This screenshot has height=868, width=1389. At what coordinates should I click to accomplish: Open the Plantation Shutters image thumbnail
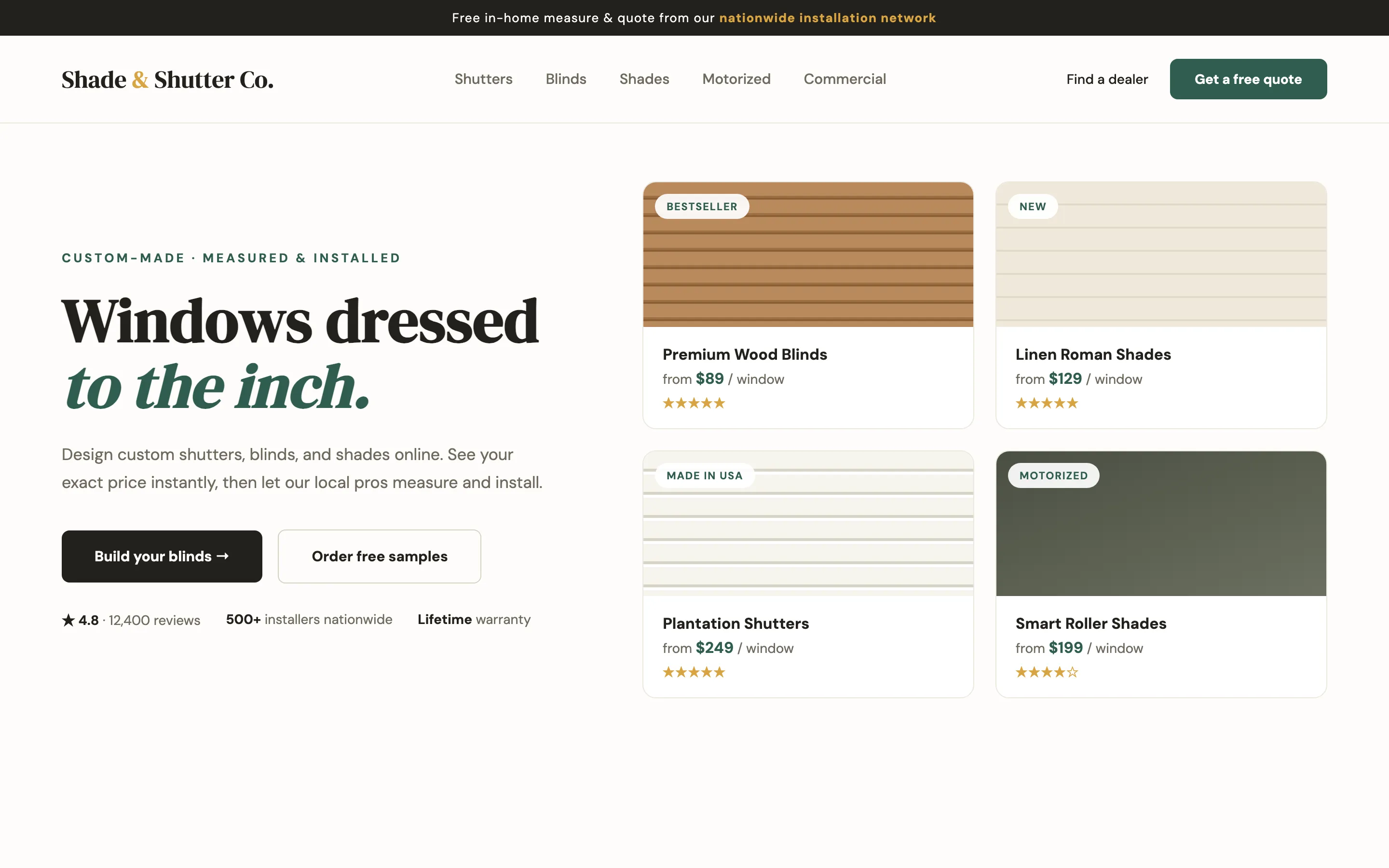point(808,524)
